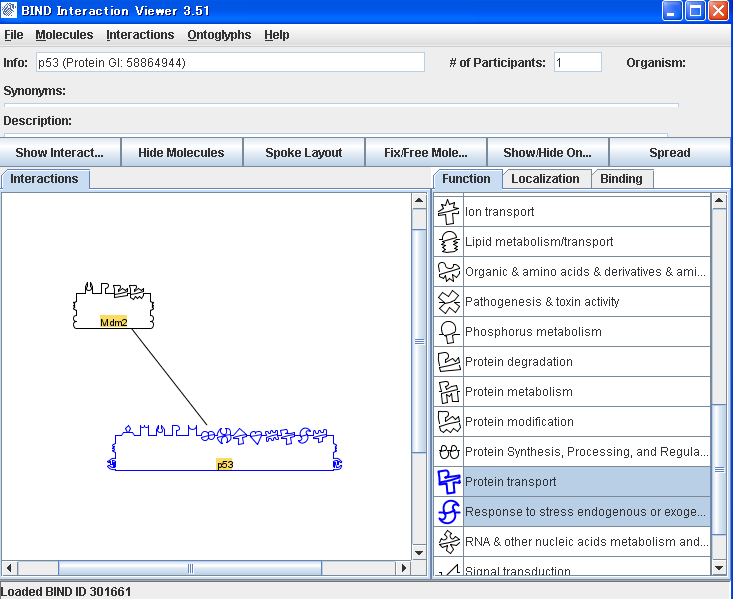
Task: Select the 'Phosphorus metabolism' row text
Action: point(533,332)
